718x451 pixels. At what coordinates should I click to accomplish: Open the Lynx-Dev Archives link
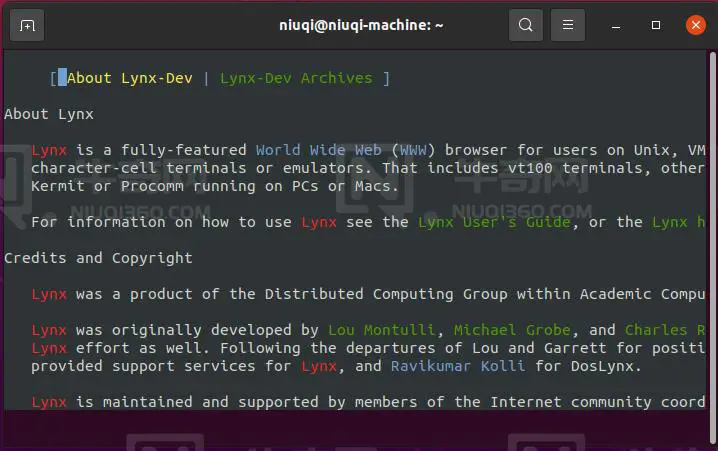click(x=296, y=78)
